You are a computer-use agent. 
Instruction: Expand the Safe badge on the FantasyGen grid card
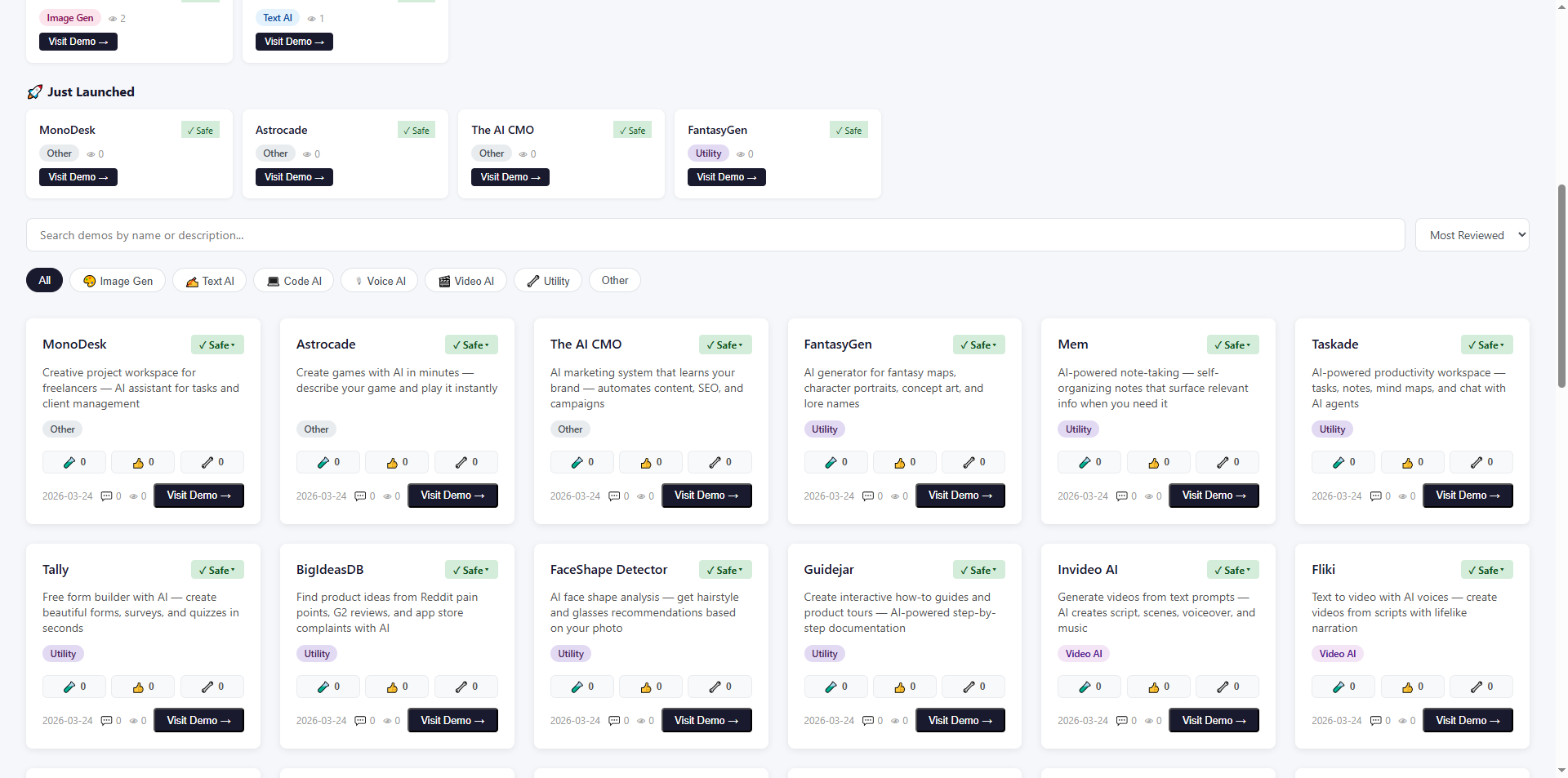979,345
